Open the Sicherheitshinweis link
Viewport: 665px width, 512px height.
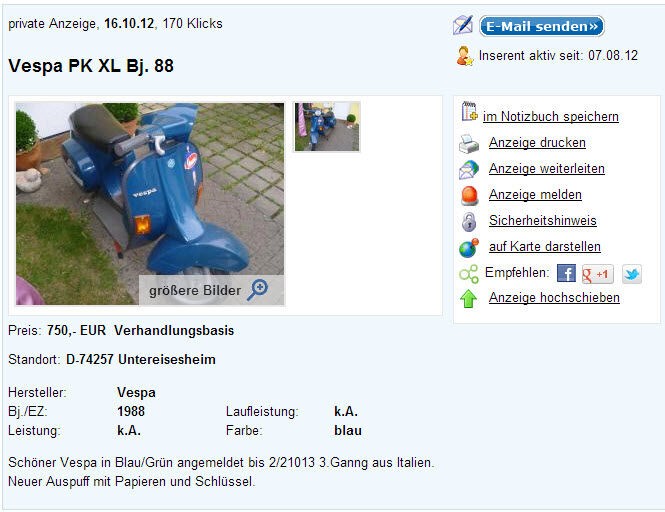point(542,220)
